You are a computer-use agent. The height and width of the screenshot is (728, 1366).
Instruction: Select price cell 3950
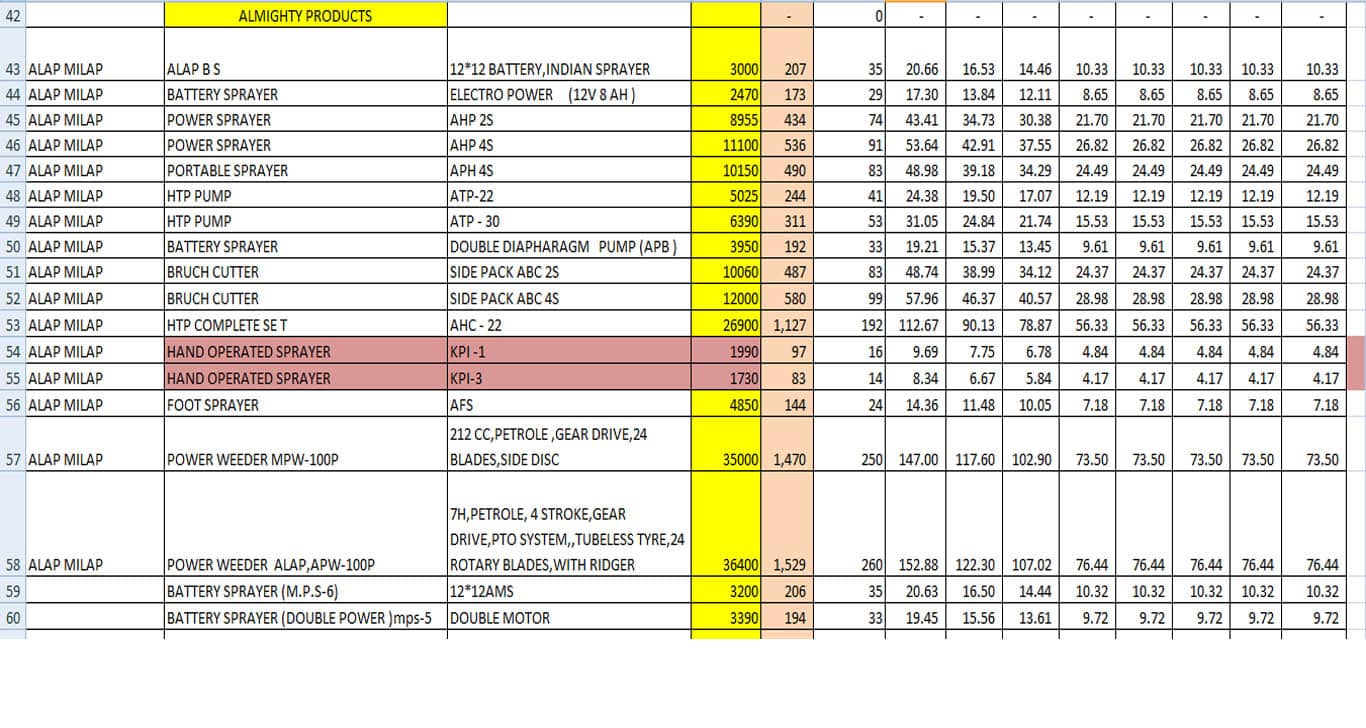(x=726, y=246)
